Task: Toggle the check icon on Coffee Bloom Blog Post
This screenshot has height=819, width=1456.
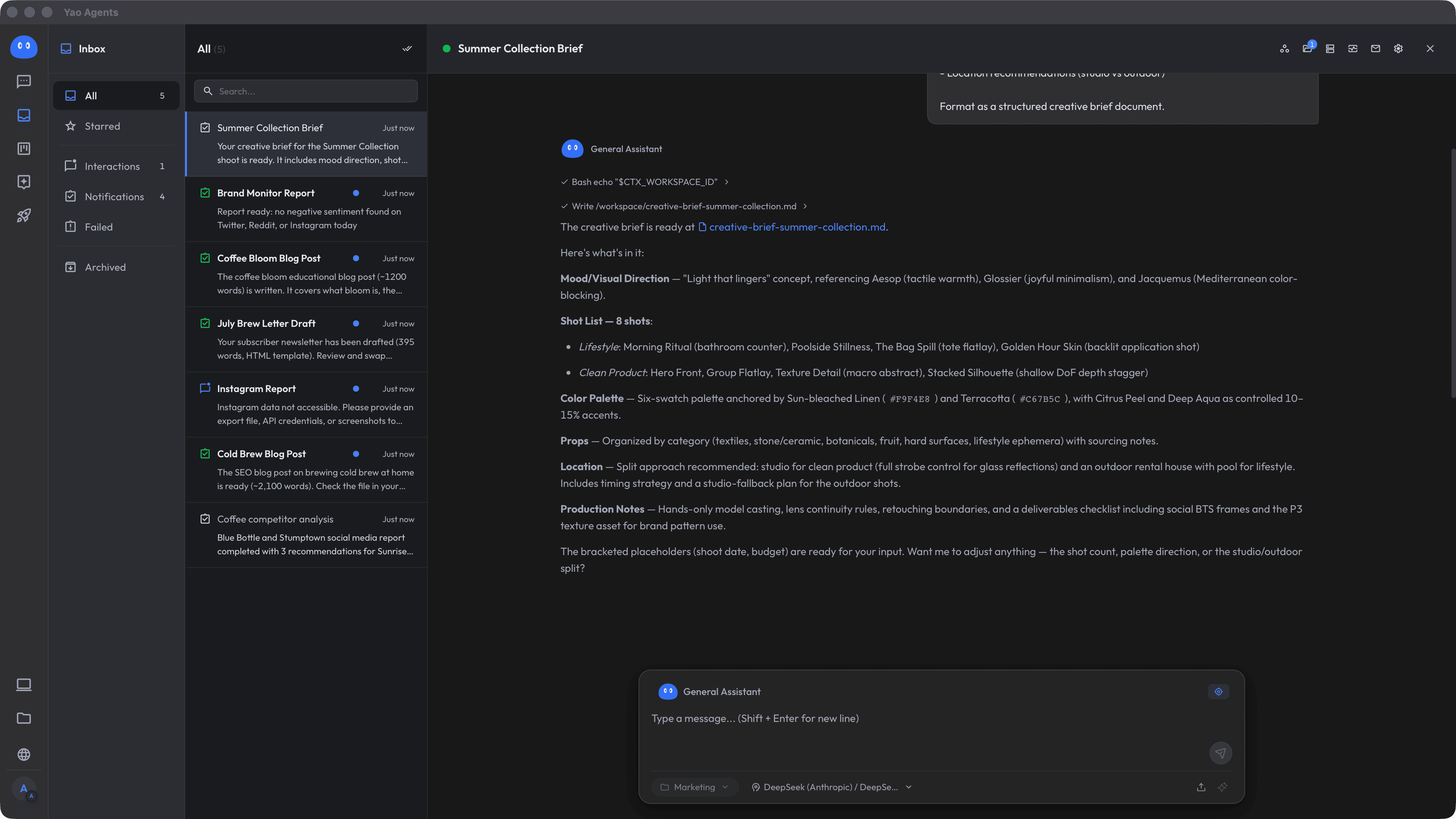Action: tap(205, 258)
